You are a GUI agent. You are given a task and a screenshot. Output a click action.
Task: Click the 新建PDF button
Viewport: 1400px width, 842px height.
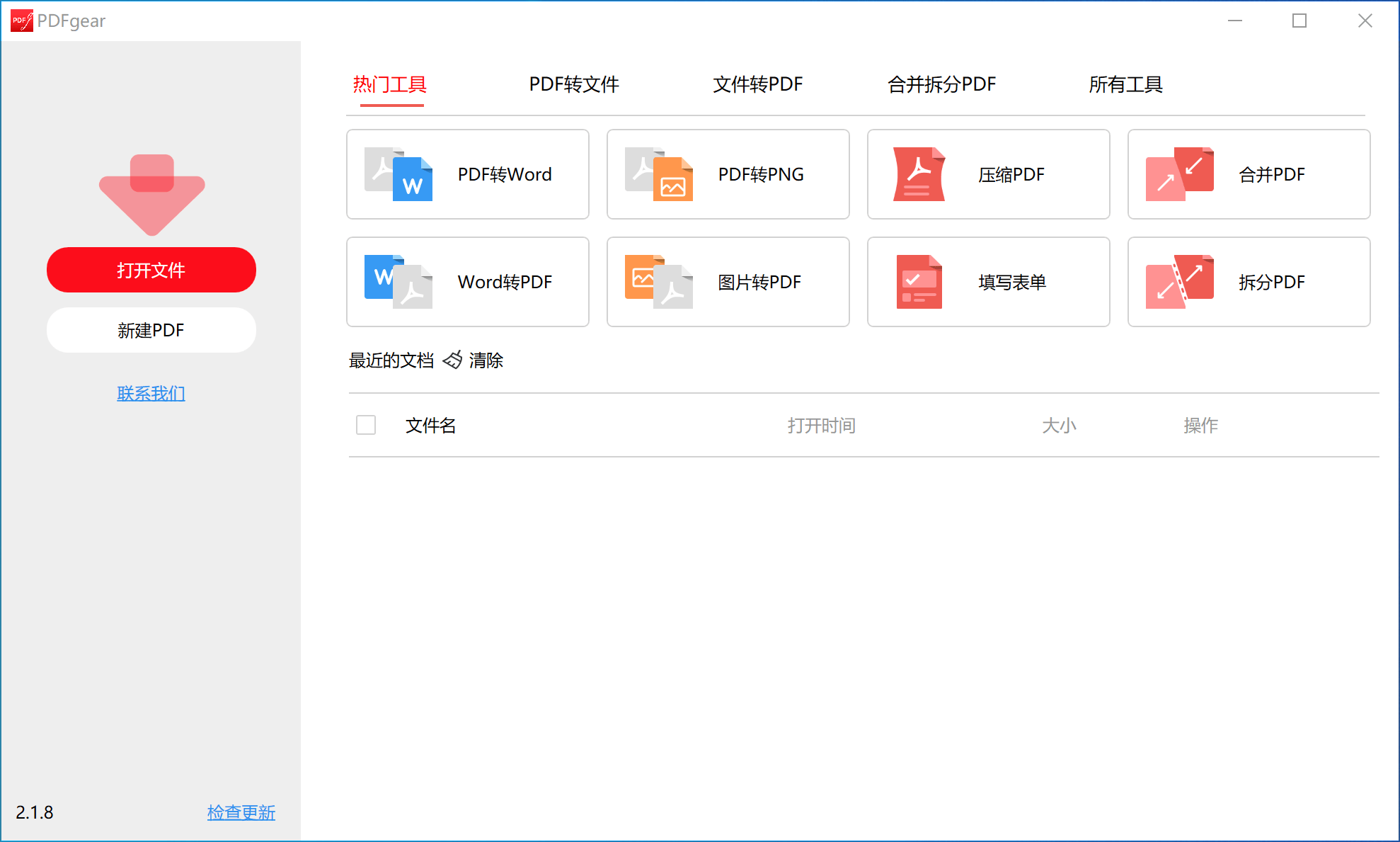click(x=151, y=330)
